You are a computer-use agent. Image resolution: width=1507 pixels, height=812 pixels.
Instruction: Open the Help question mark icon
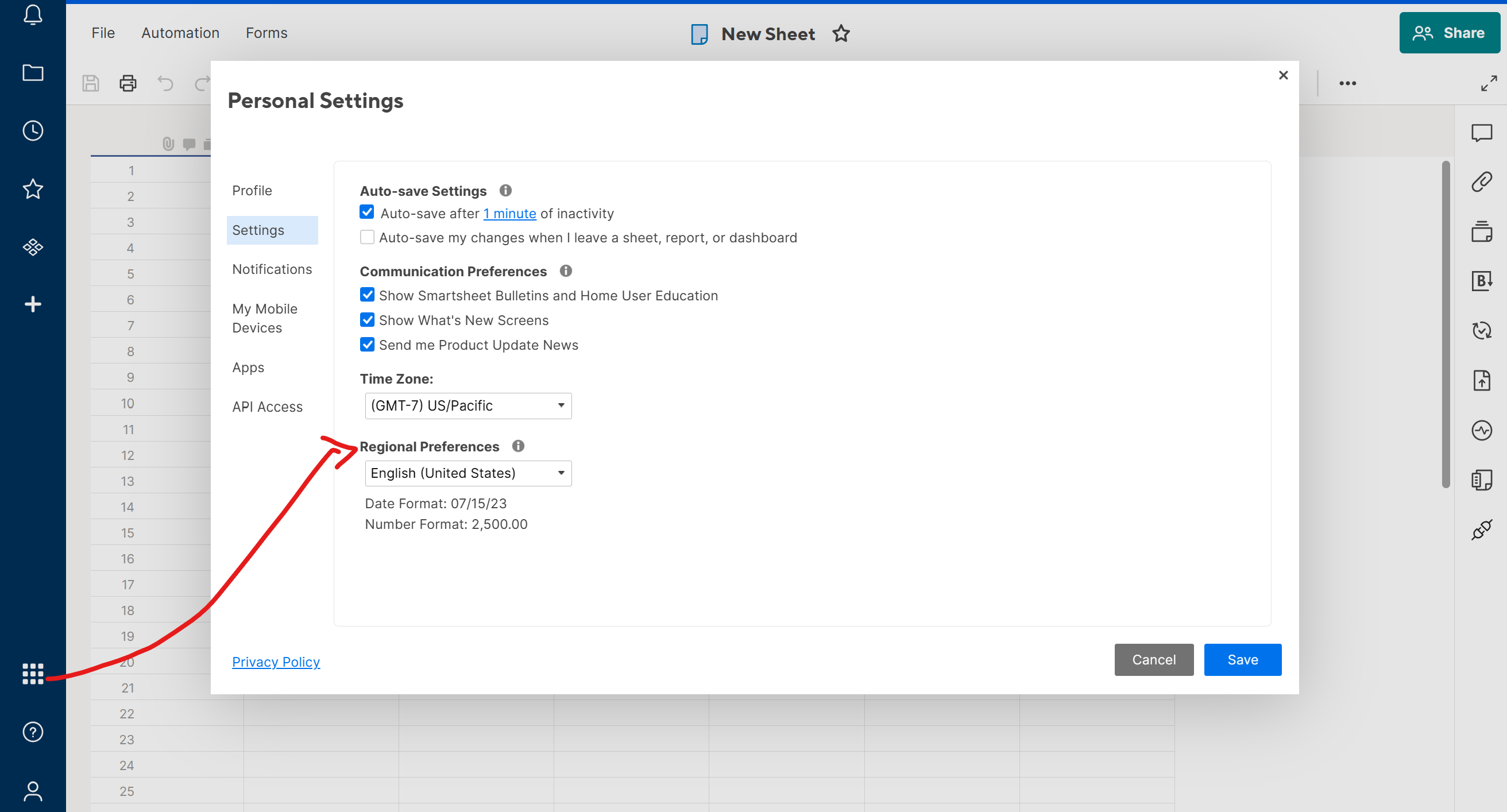pyautogui.click(x=33, y=732)
